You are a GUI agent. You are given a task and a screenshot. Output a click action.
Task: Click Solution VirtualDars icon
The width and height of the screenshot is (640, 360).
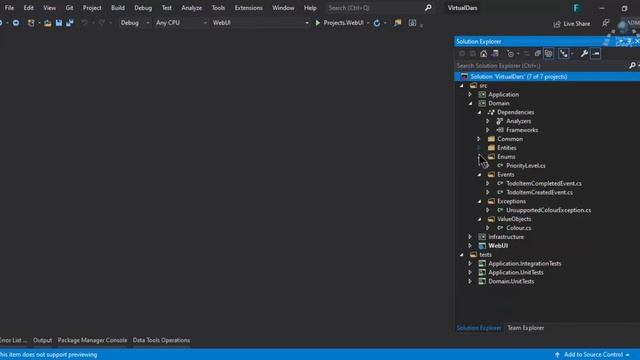coord(464,77)
